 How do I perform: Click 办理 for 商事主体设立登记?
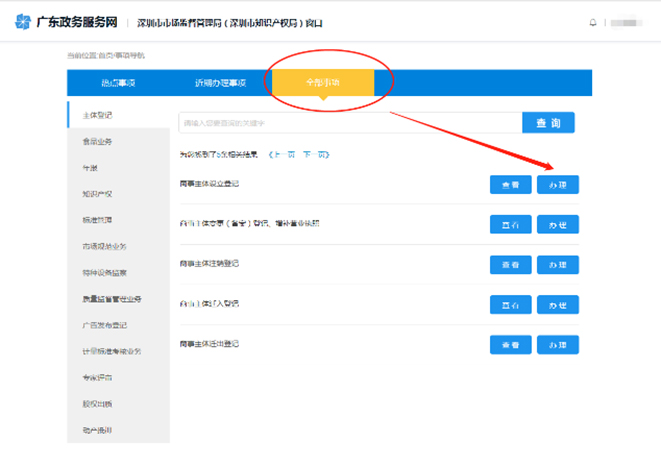[557, 184]
